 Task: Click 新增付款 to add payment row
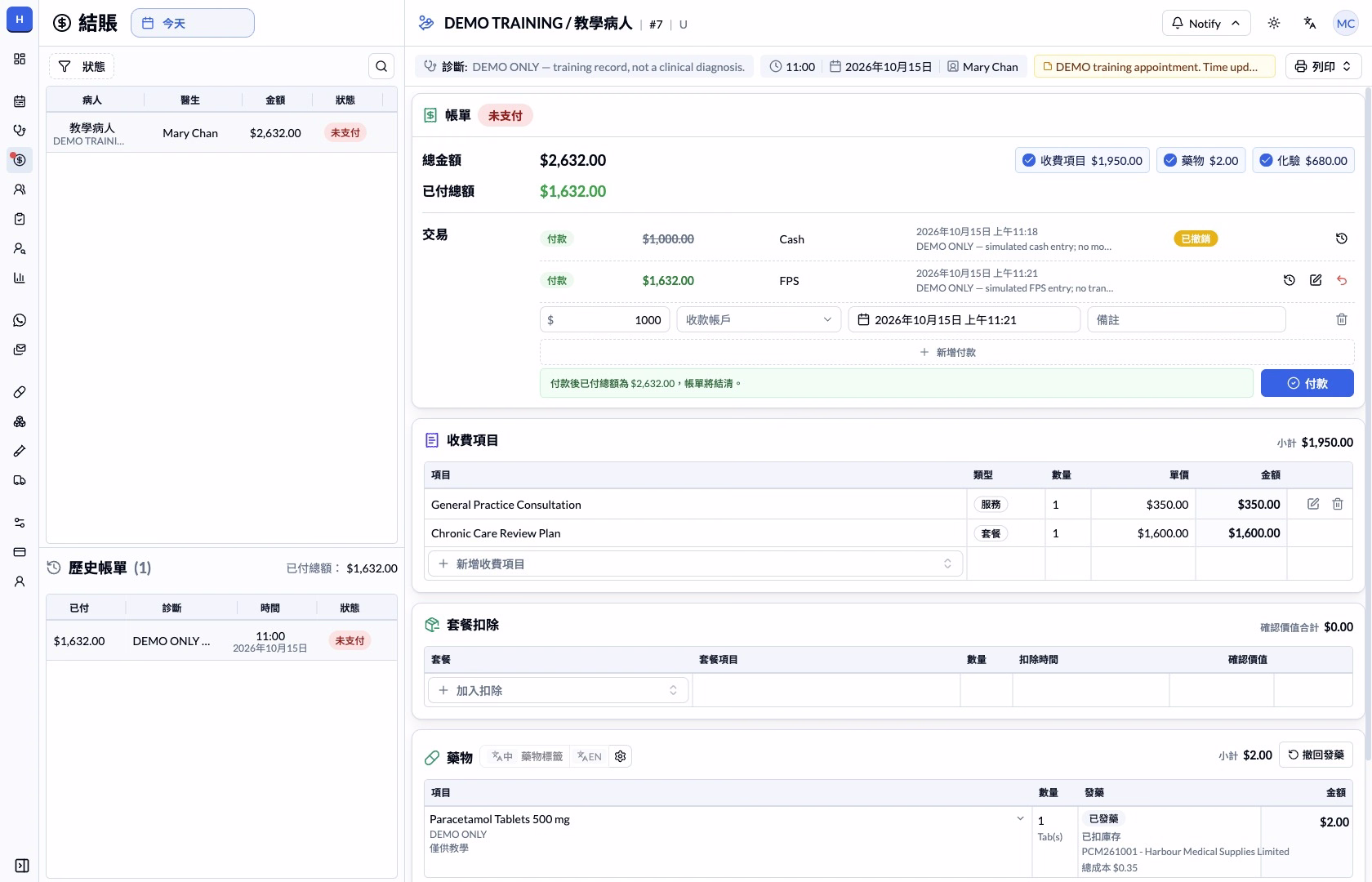pos(947,352)
